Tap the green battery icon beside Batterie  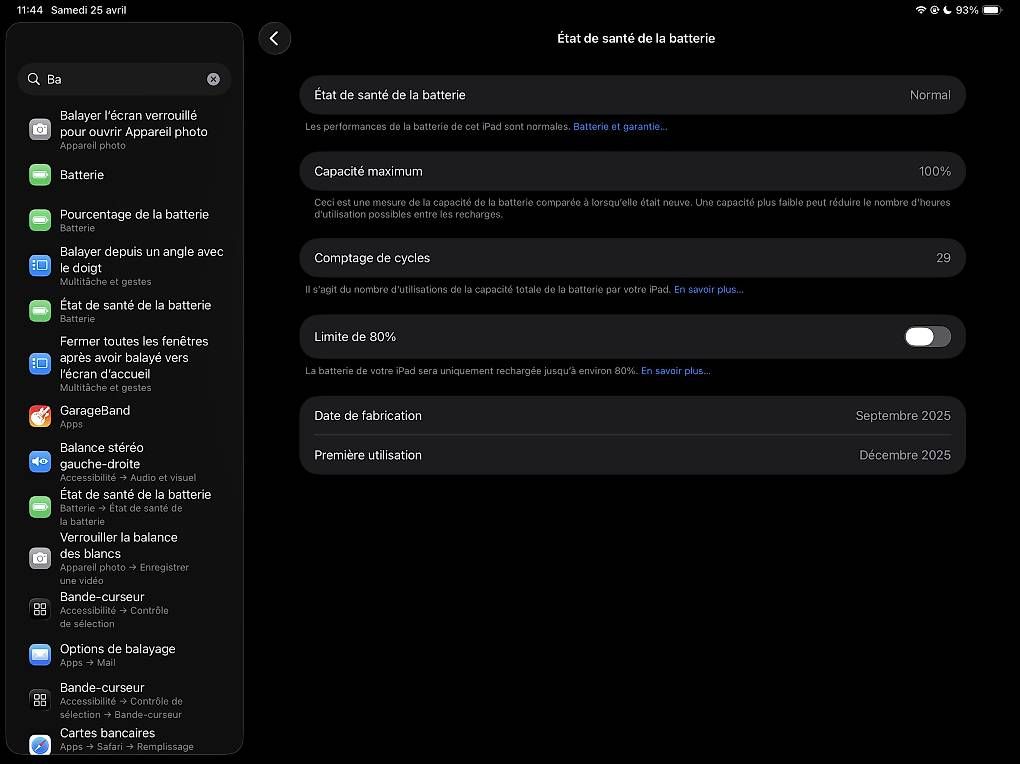tap(40, 174)
